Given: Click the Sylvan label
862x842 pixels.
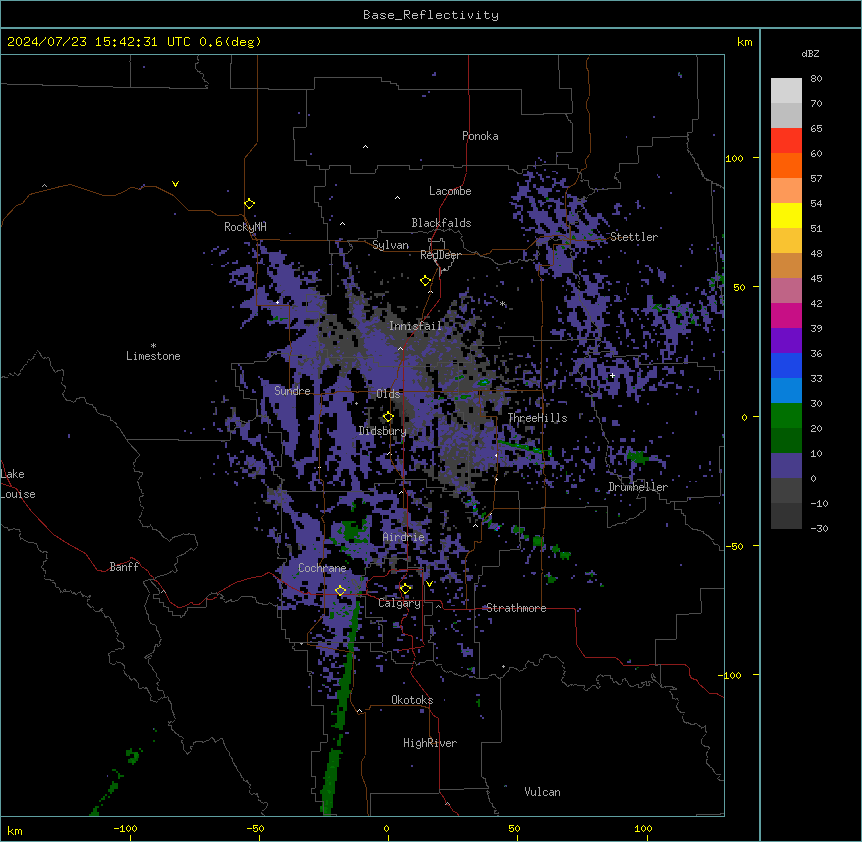Looking at the screenshot, I should [390, 245].
